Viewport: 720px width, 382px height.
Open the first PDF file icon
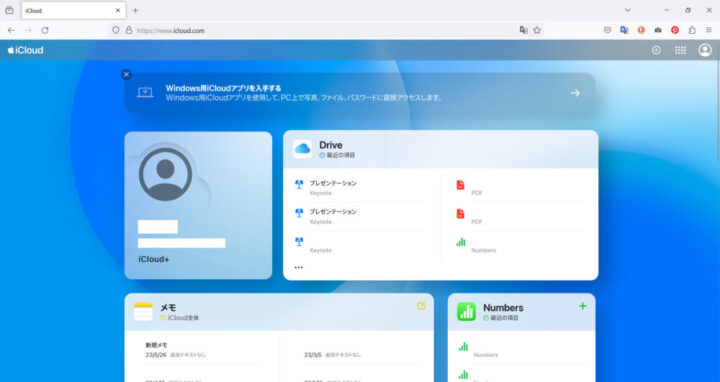pos(460,185)
